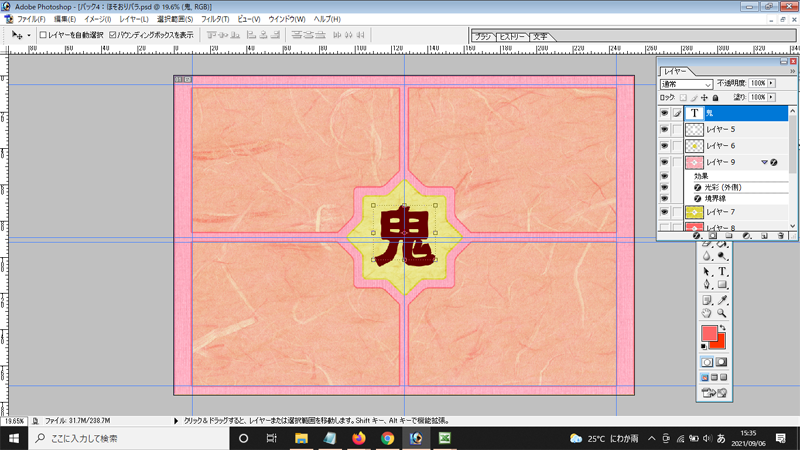The width and height of the screenshot is (800, 450).
Task: Switch to the 文字 tab
Action: tap(540, 37)
